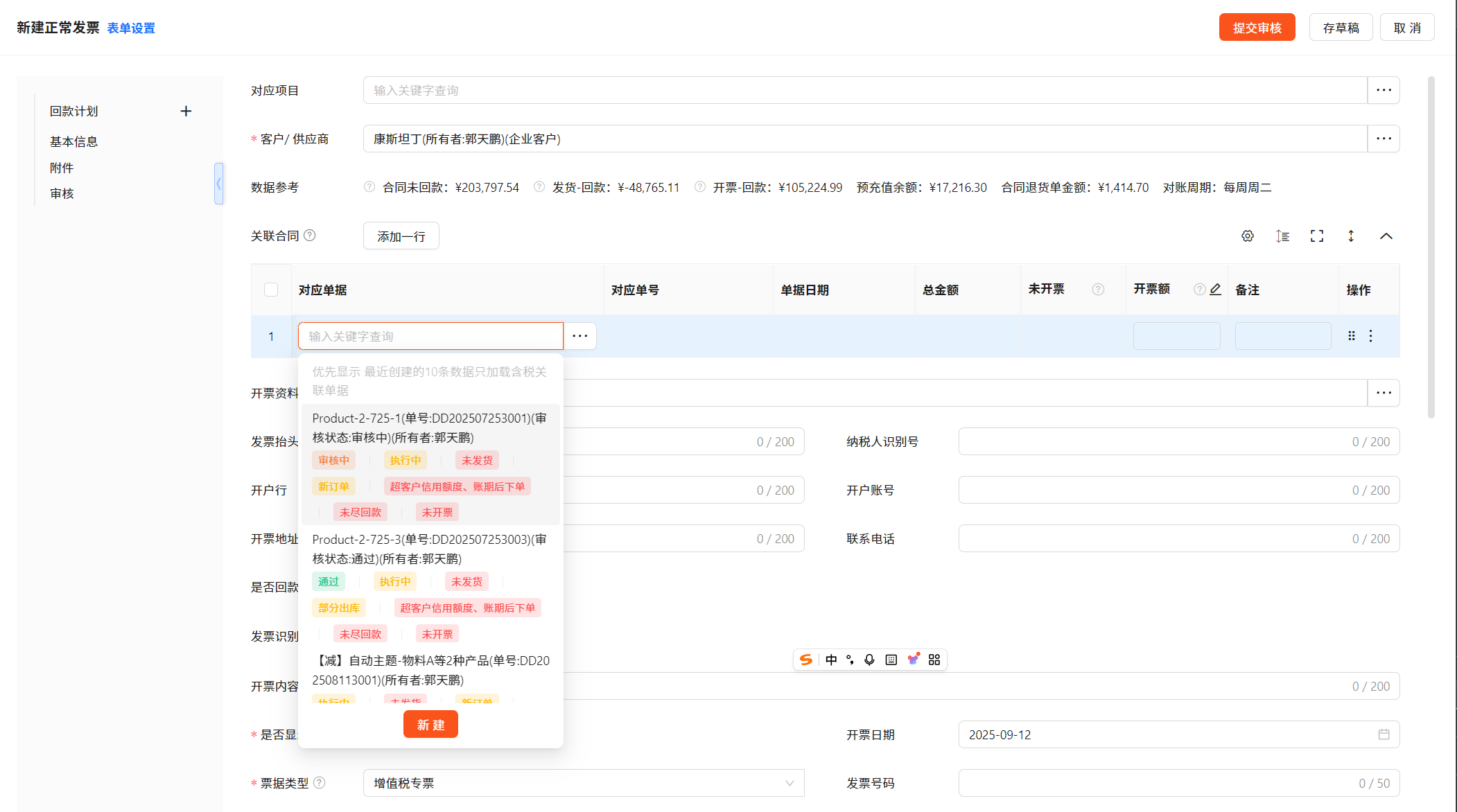Select 基本信息 in the sidebar
Viewport: 1457px width, 812px height.
tap(73, 142)
